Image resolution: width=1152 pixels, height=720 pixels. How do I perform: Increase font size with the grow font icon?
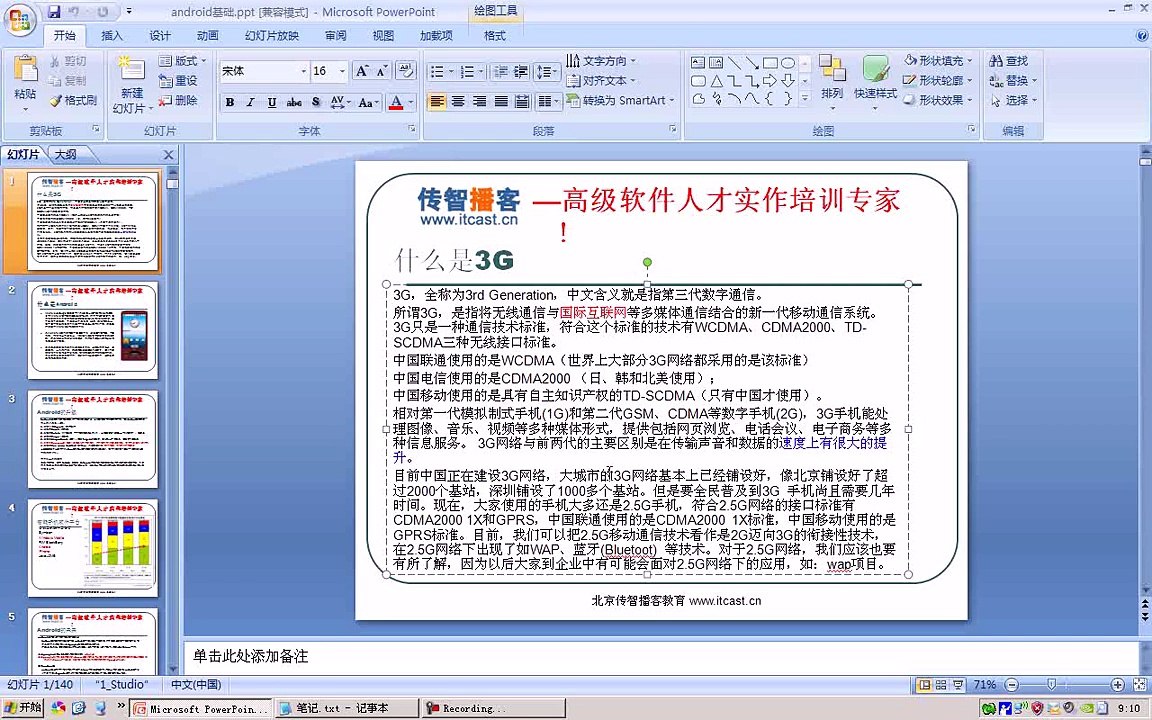(x=361, y=71)
